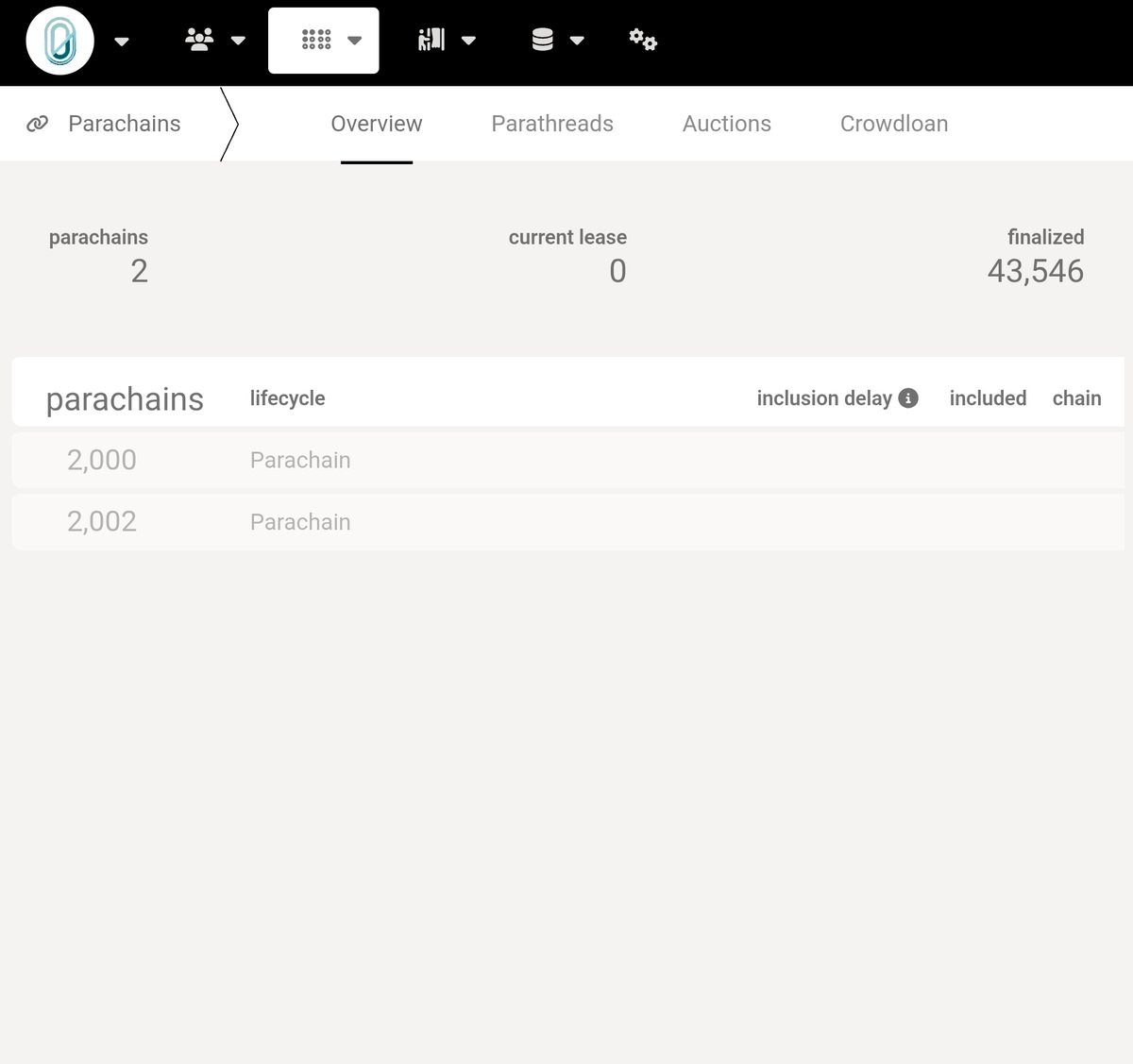Open the Governance menu icon

coord(431,40)
